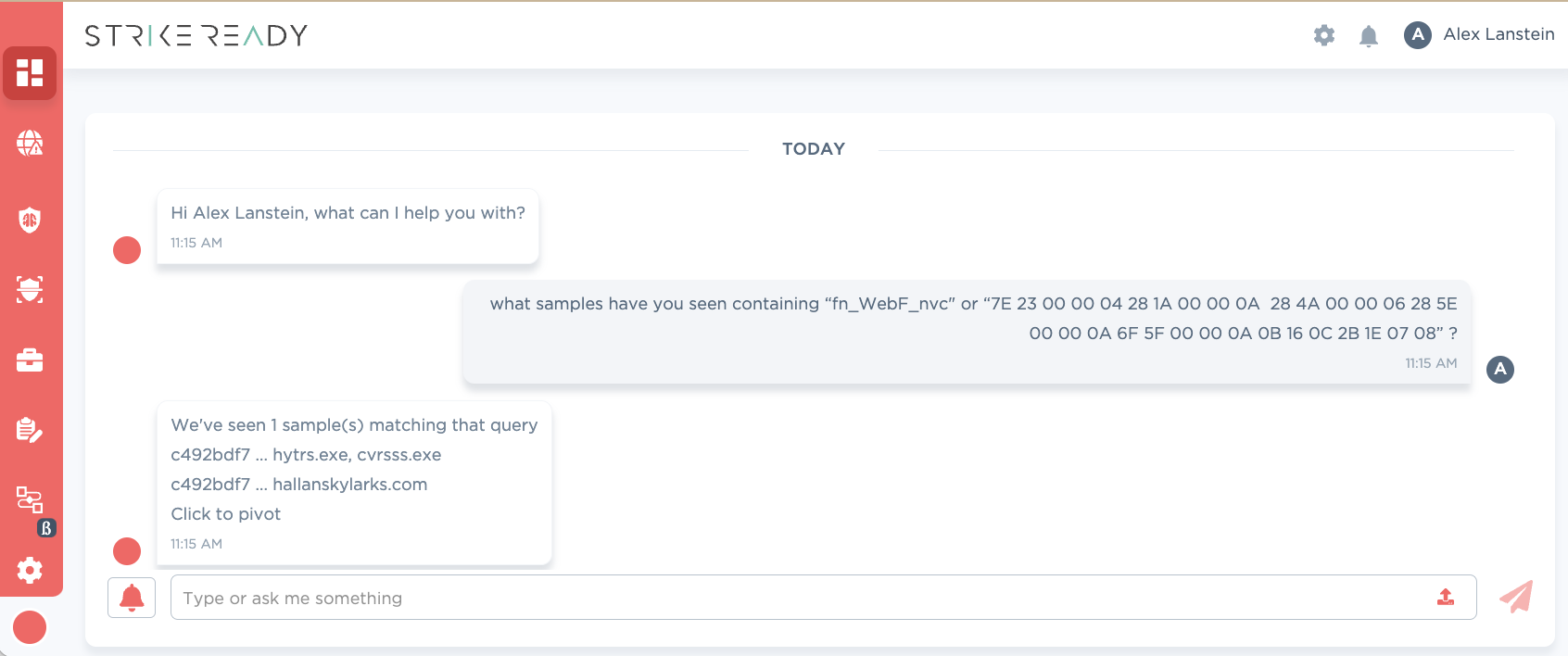The height and width of the screenshot is (656, 1568).
Task: Click the red bell button beside input
Action: click(132, 598)
